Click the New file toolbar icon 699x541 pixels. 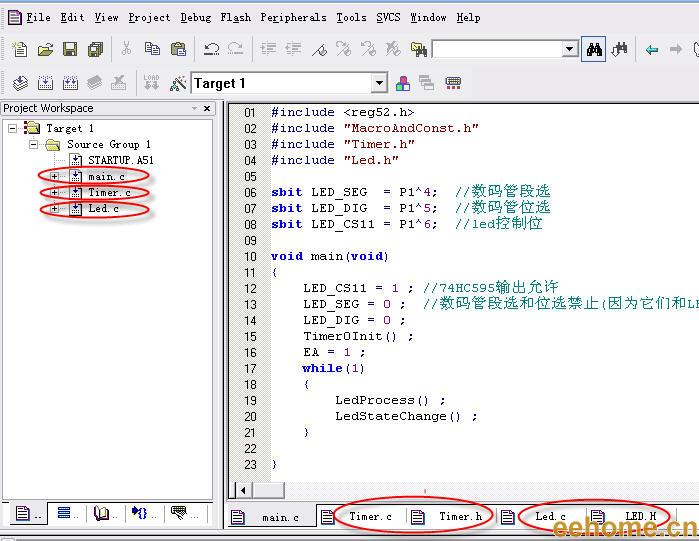tap(20, 49)
